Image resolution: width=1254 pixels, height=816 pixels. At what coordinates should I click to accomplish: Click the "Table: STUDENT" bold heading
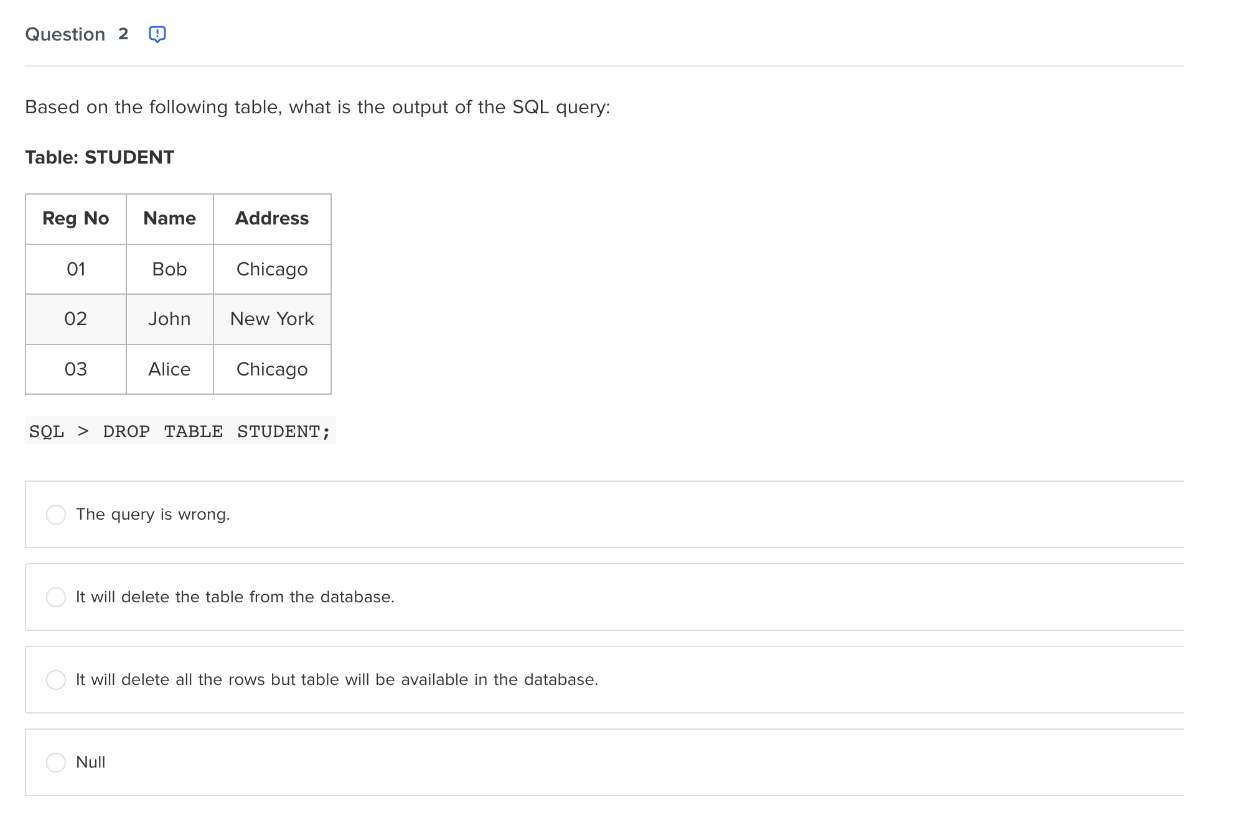100,157
